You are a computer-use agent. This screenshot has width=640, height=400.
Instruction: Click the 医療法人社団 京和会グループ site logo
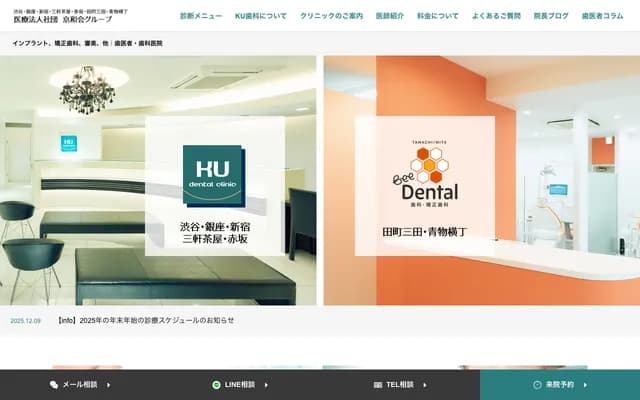pyautogui.click(x=70, y=16)
